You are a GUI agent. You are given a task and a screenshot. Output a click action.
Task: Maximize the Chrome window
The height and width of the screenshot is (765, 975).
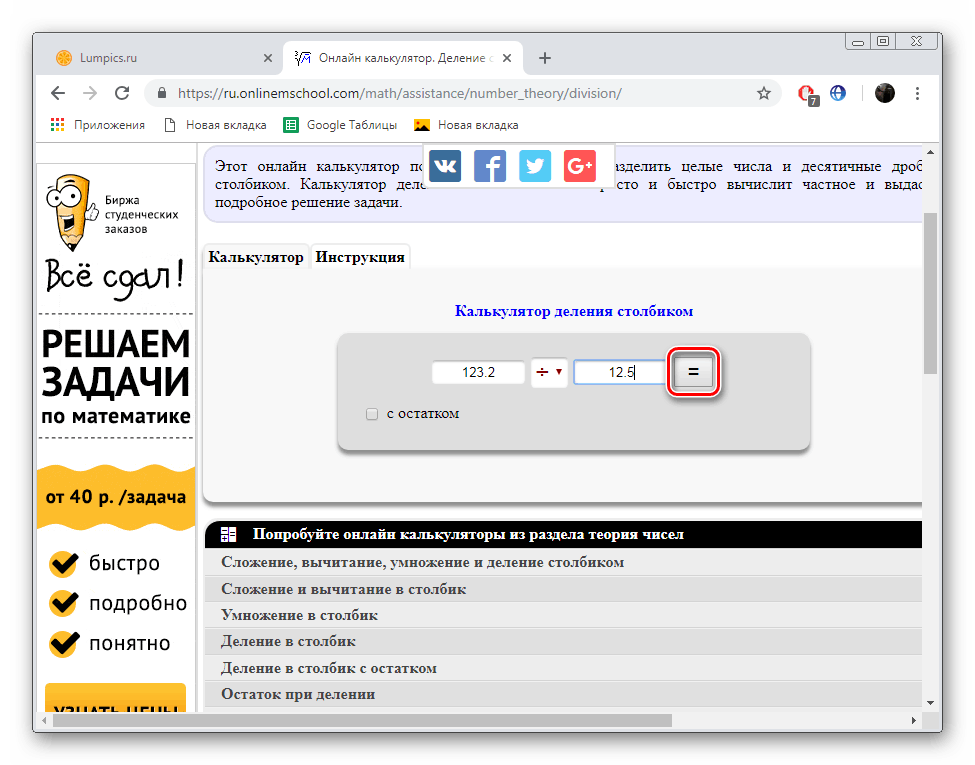point(883,42)
